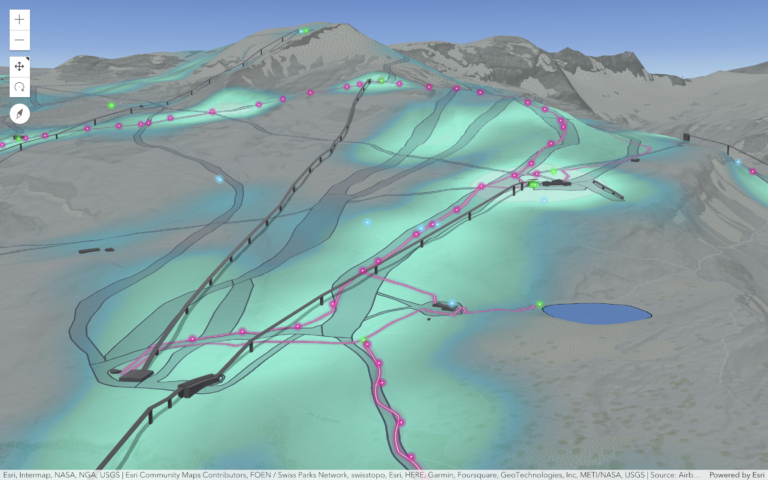Viewport: 768px width, 480px height.
Task: Select the green point beside the lake
Action: pyautogui.click(x=539, y=303)
